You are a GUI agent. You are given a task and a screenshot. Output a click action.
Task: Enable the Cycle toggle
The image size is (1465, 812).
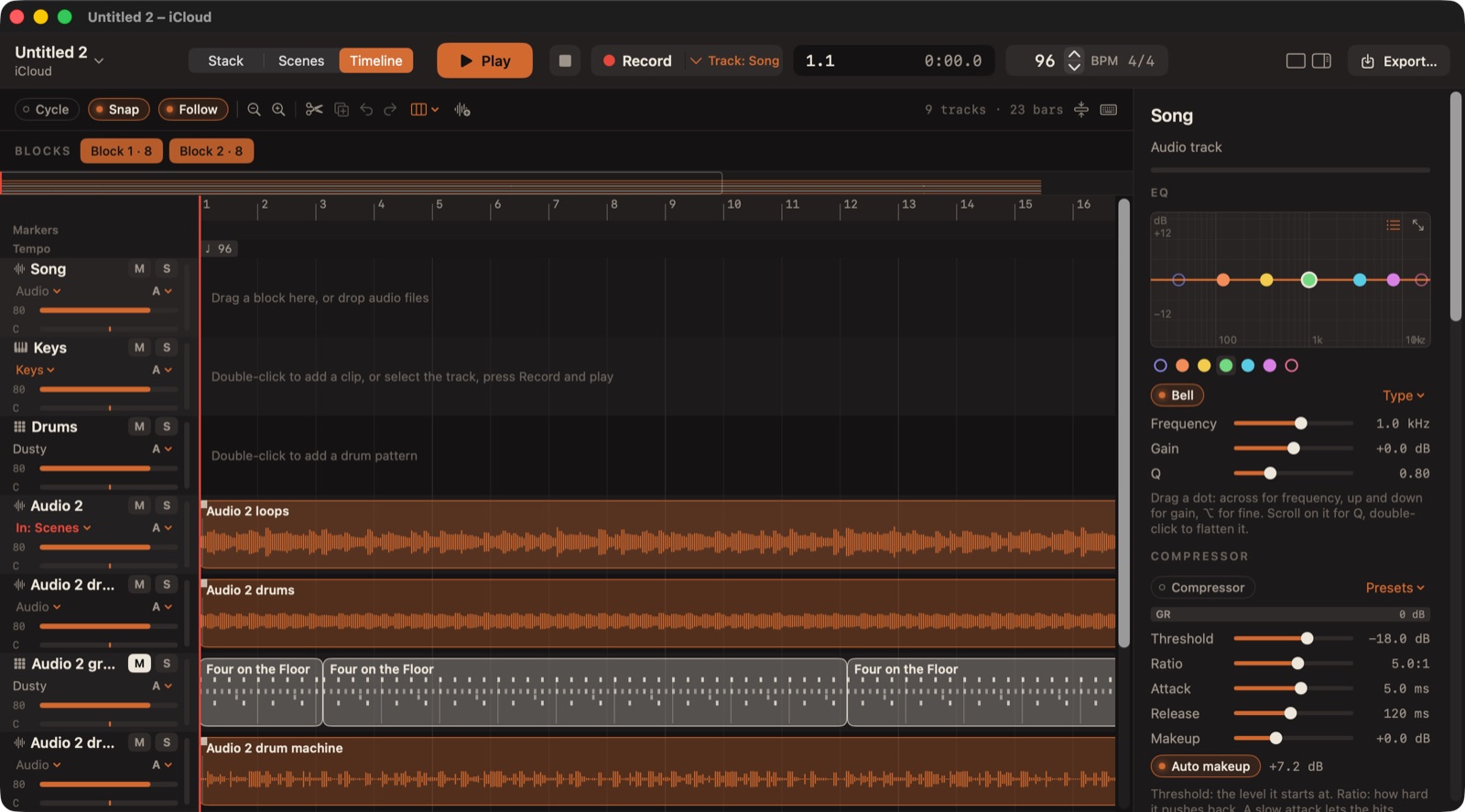coord(47,110)
